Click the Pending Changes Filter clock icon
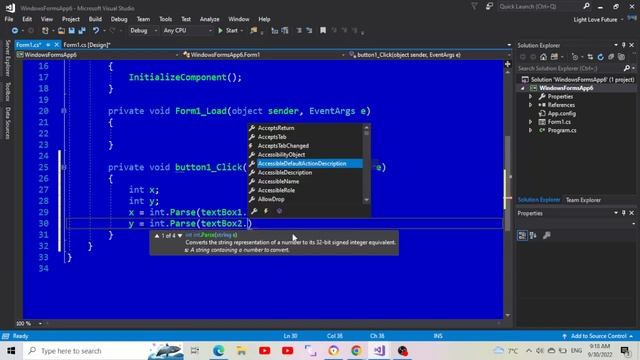This screenshot has width=640, height=360. [575, 57]
